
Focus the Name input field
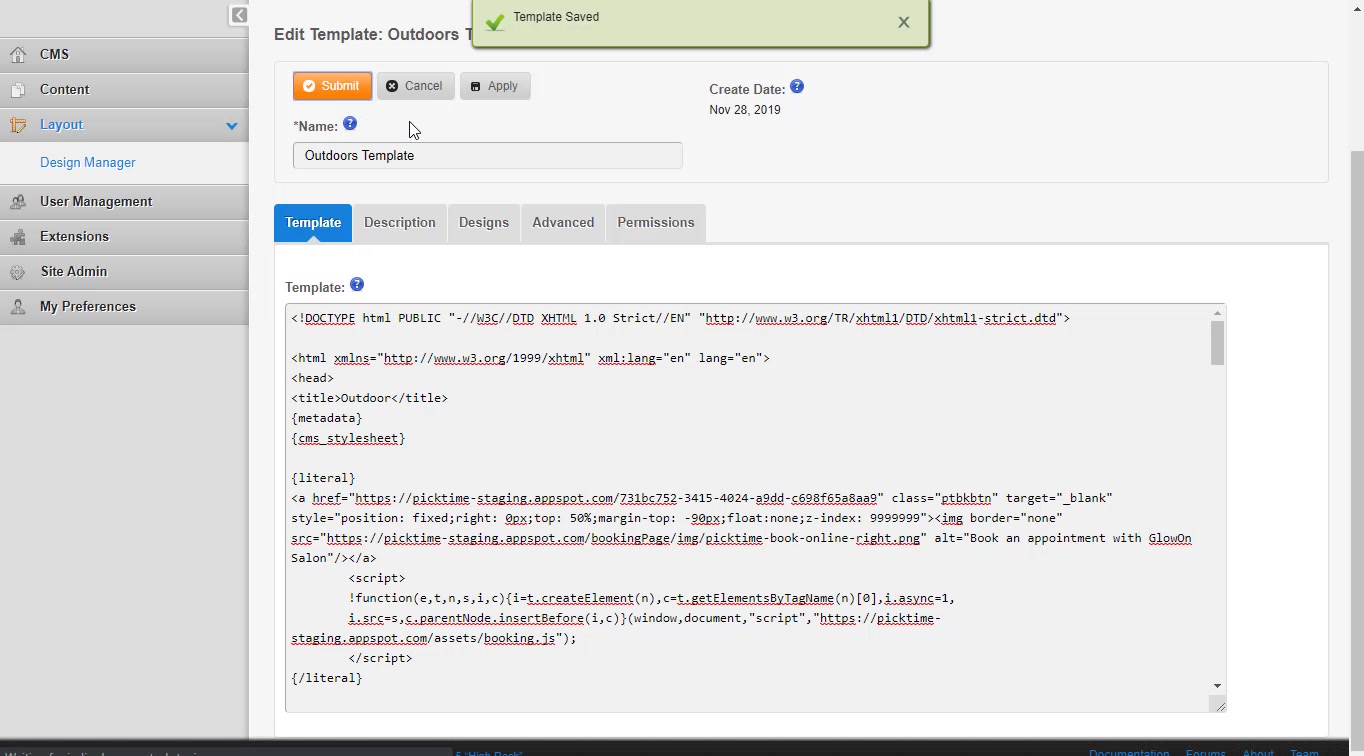[487, 156]
